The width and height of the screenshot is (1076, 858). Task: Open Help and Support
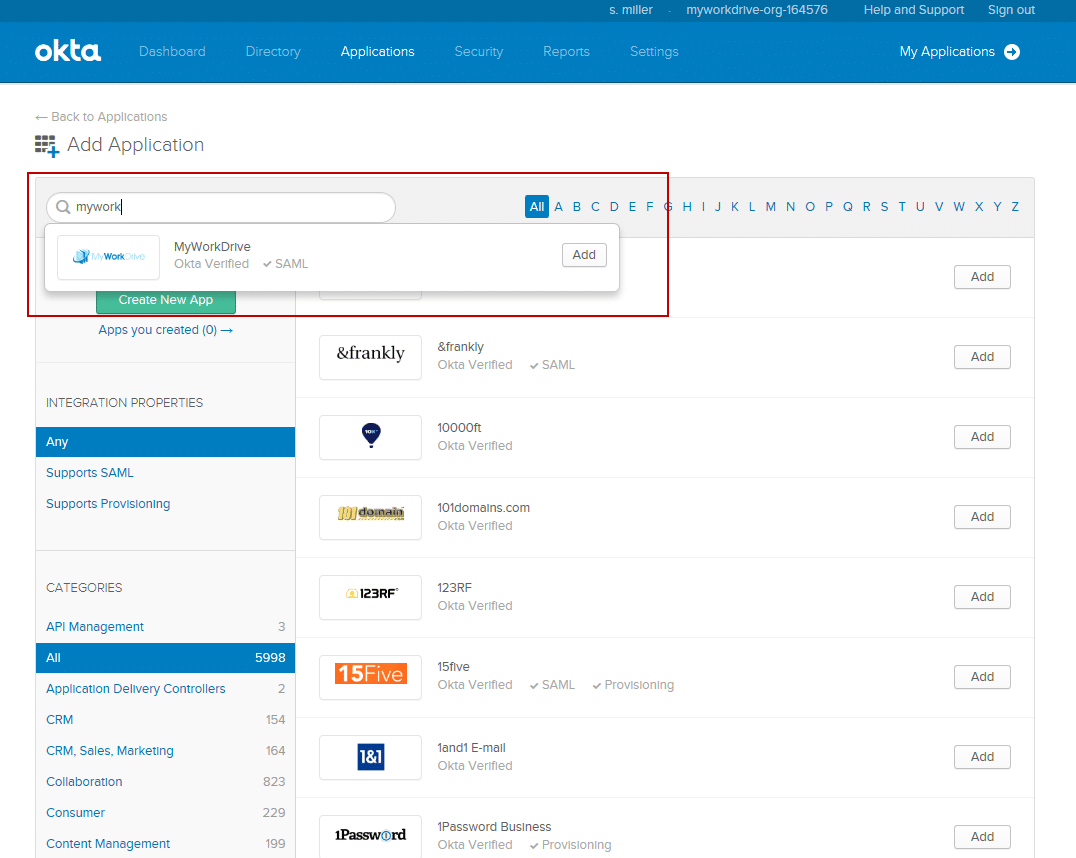coord(913,10)
